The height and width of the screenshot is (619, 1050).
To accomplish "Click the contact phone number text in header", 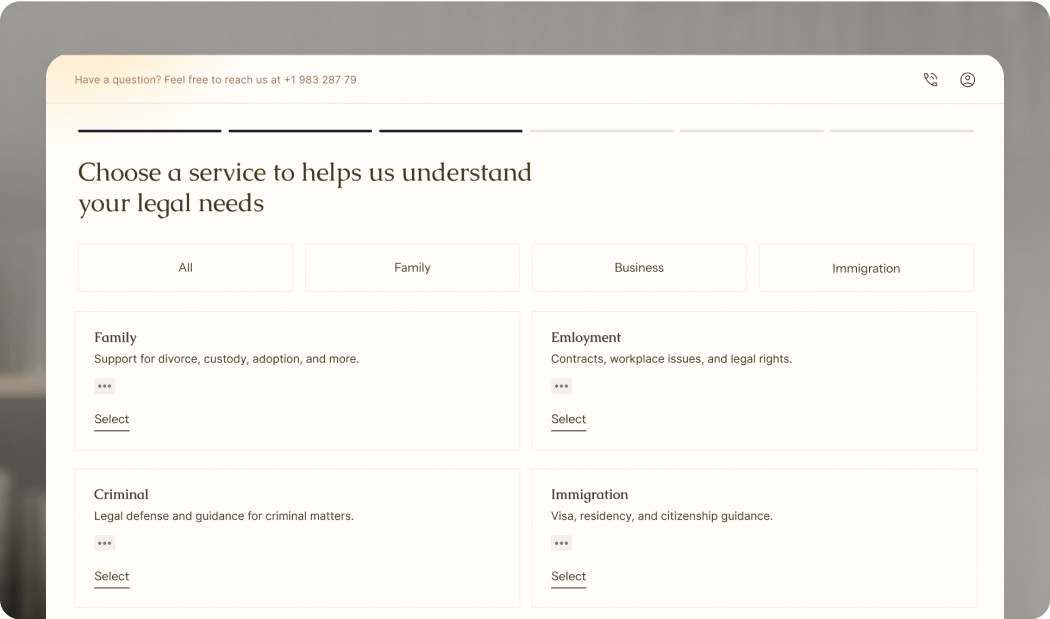I will (319, 80).
